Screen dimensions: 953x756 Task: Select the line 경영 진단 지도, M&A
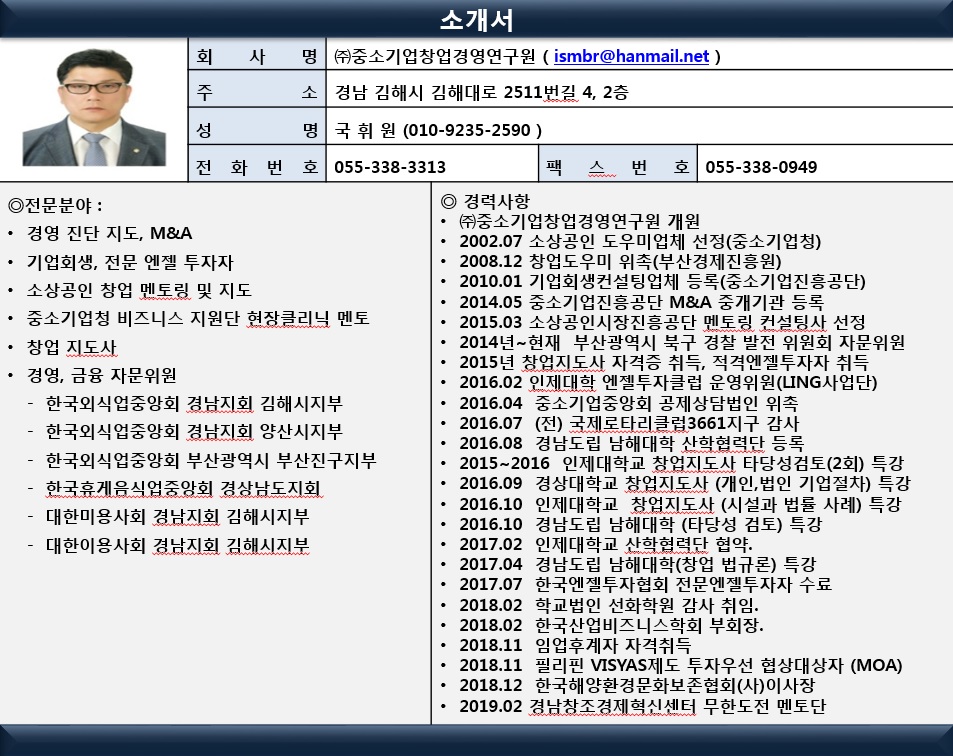coord(109,233)
